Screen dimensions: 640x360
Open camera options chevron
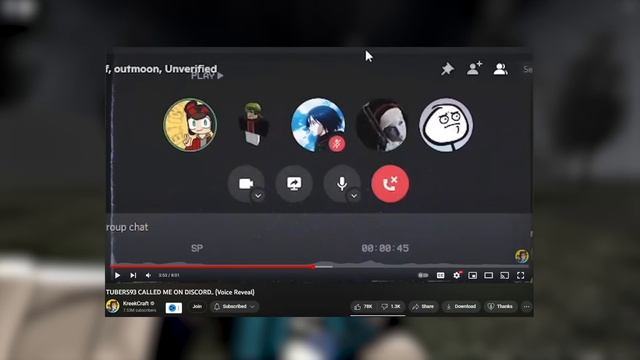point(258,196)
